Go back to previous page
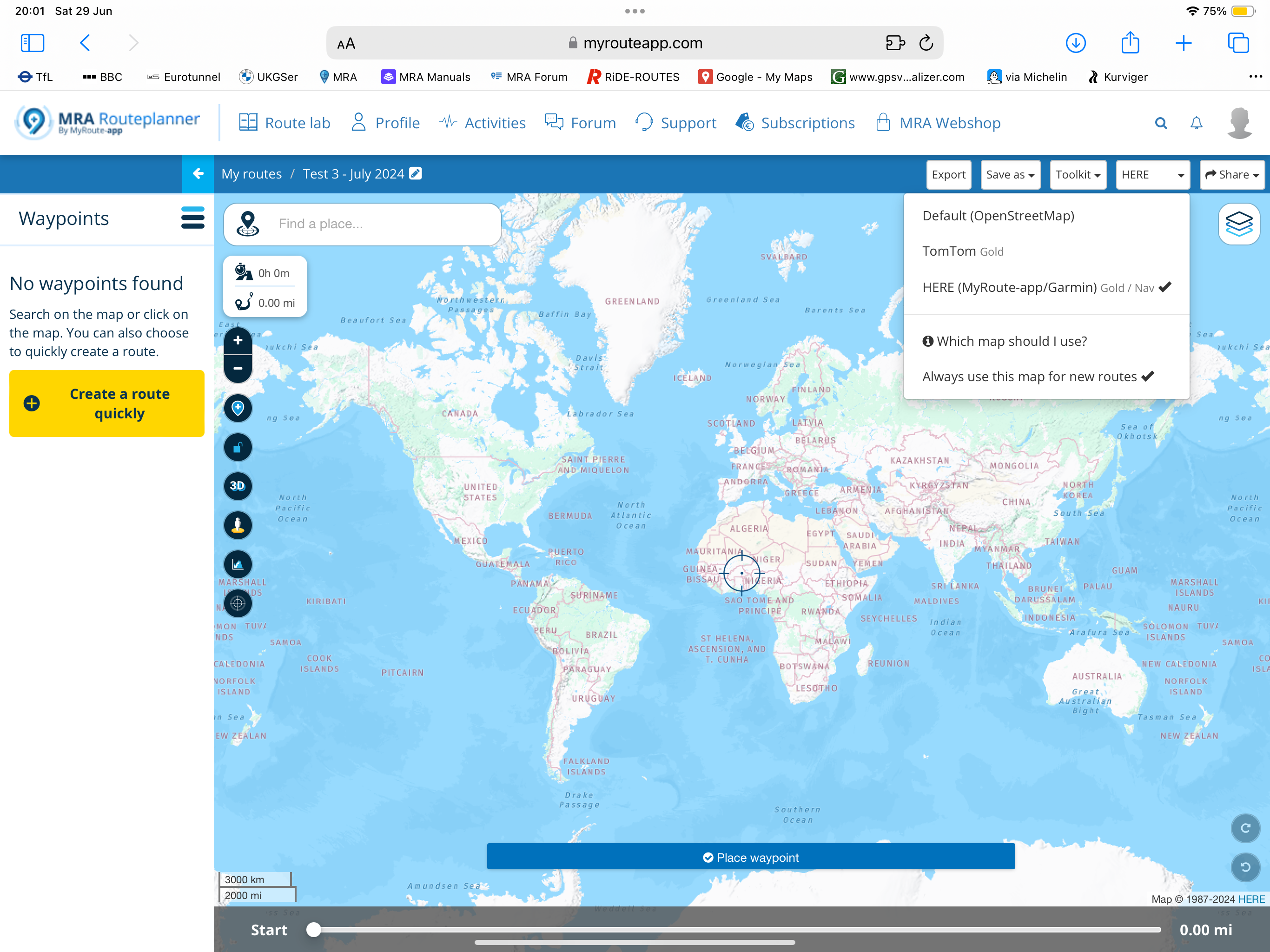 click(85, 43)
